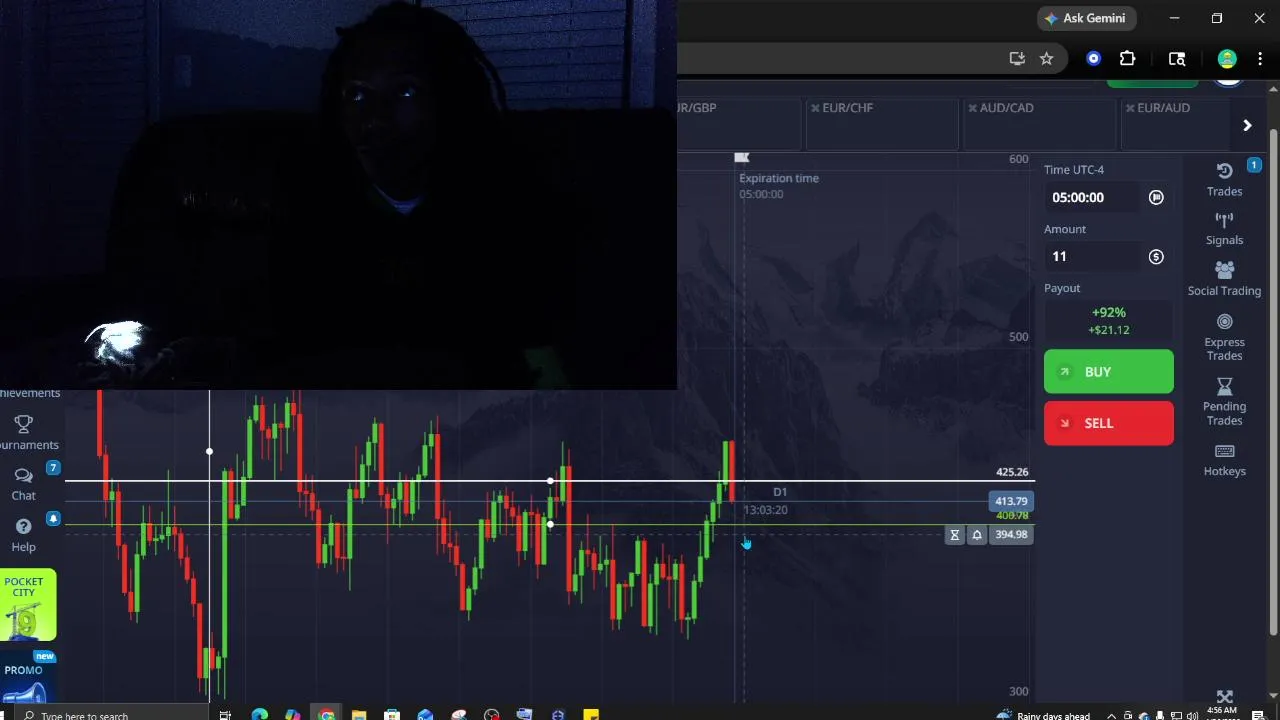Open Google Chrome from the taskbar
The width and height of the screenshot is (1280, 720).
point(326,715)
